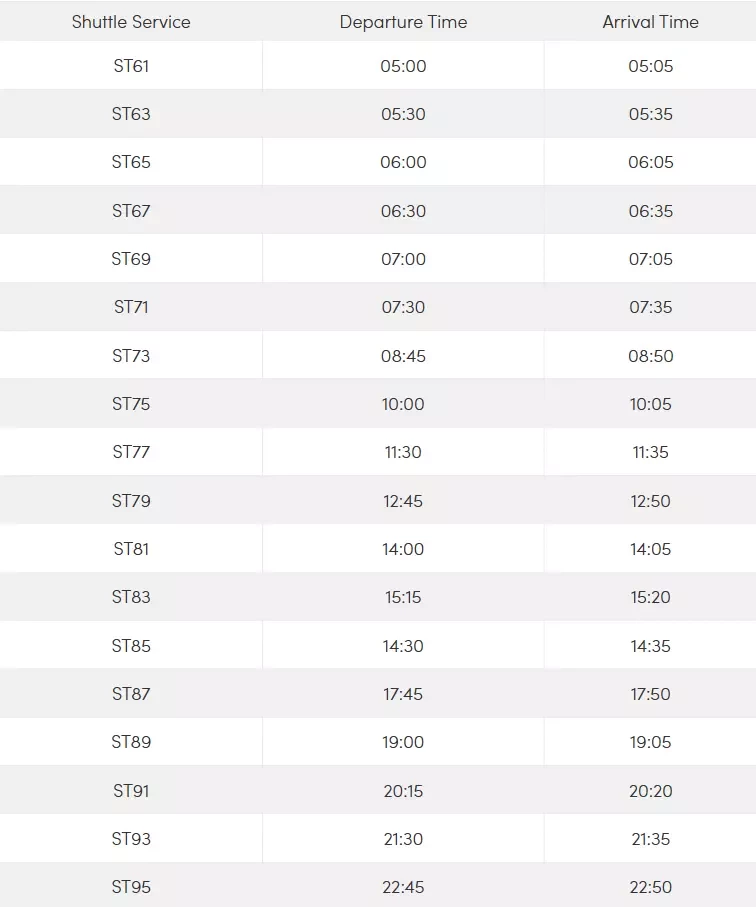Select the ST81 shuttle service cell
The width and height of the screenshot is (756, 907).
(131, 548)
